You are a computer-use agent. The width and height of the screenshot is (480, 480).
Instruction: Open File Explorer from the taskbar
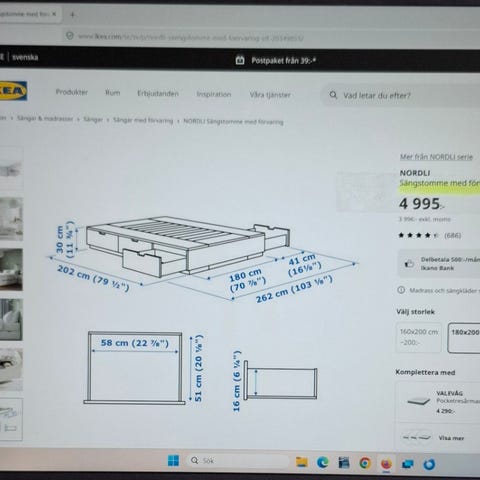(302, 462)
